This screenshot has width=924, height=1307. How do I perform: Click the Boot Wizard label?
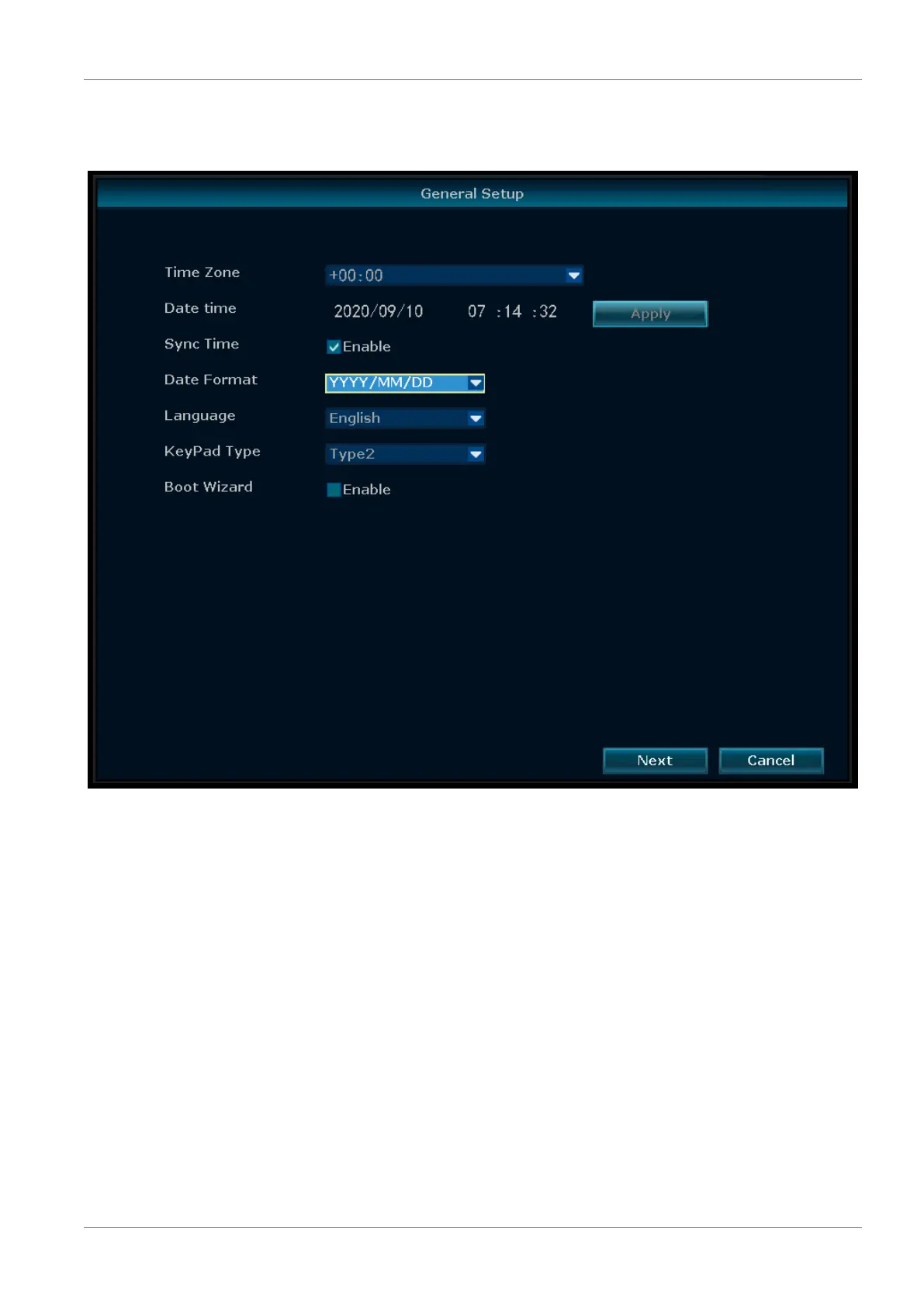[x=208, y=487]
